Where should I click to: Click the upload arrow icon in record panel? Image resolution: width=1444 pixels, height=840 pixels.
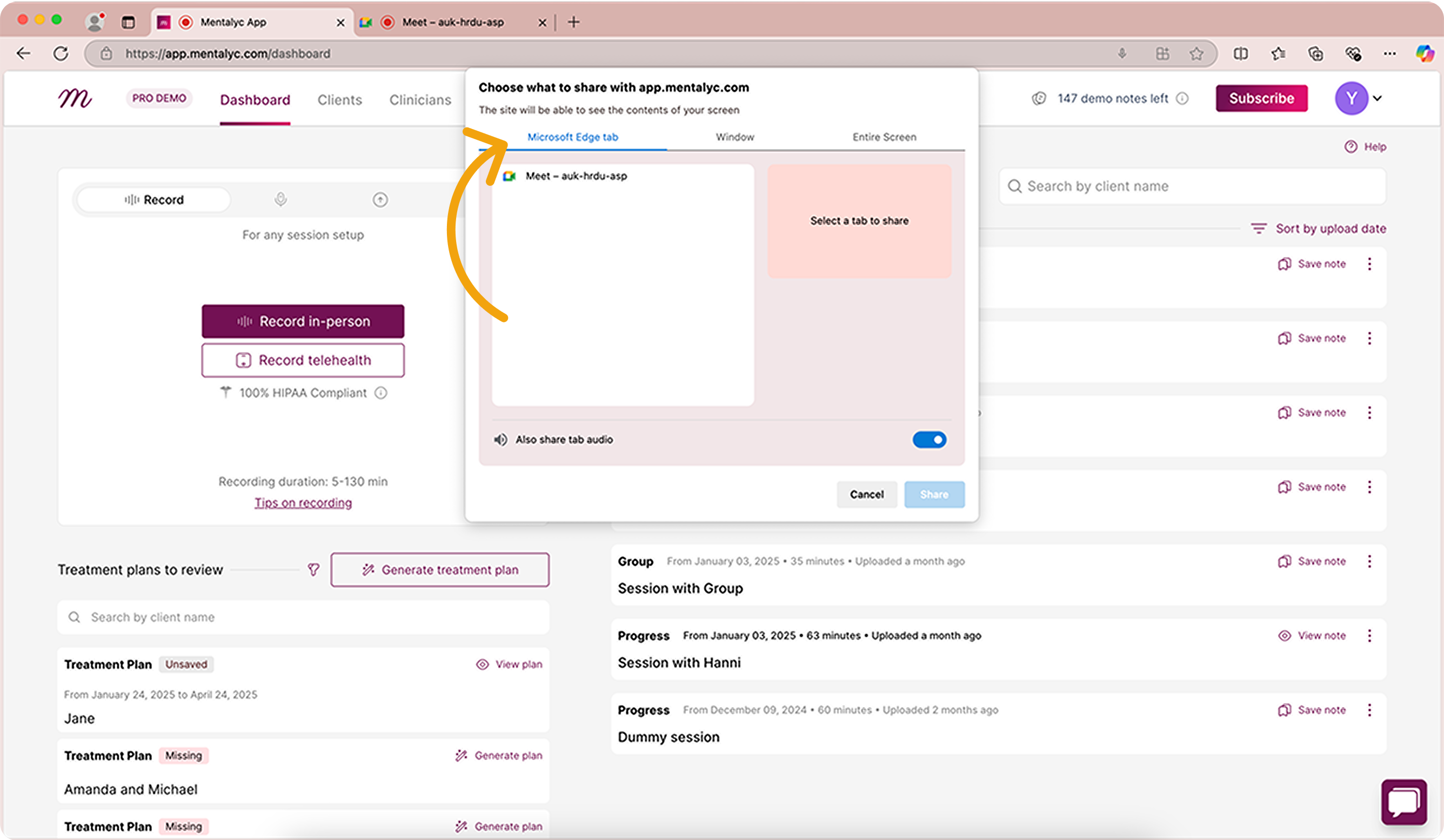click(380, 200)
